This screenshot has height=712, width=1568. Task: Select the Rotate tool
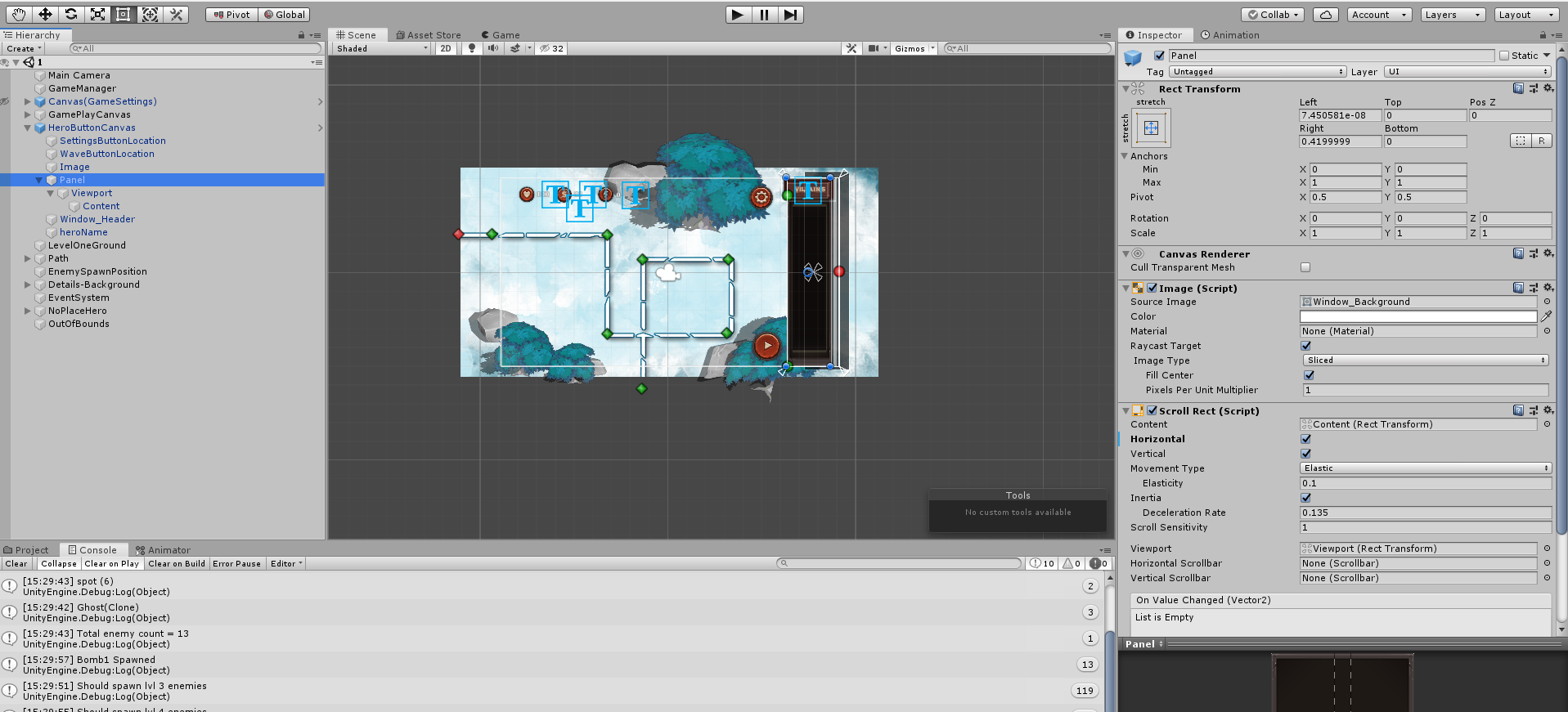(x=71, y=14)
